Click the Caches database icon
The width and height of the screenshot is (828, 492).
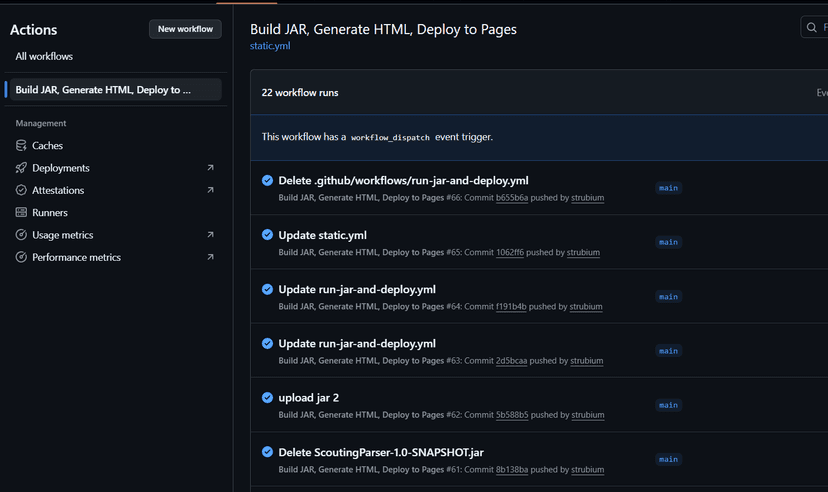(22, 146)
